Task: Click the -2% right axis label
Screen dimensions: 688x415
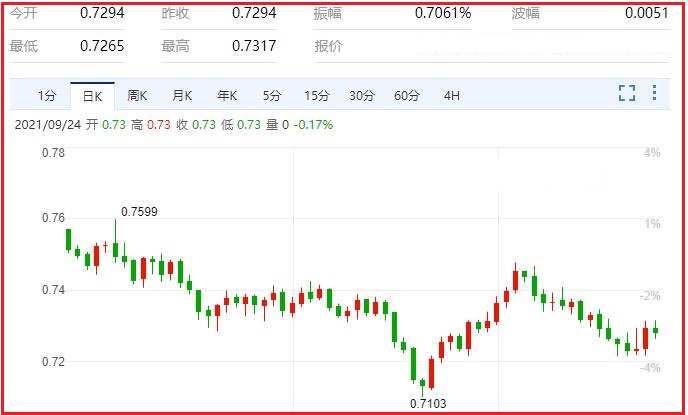Action: tap(650, 296)
